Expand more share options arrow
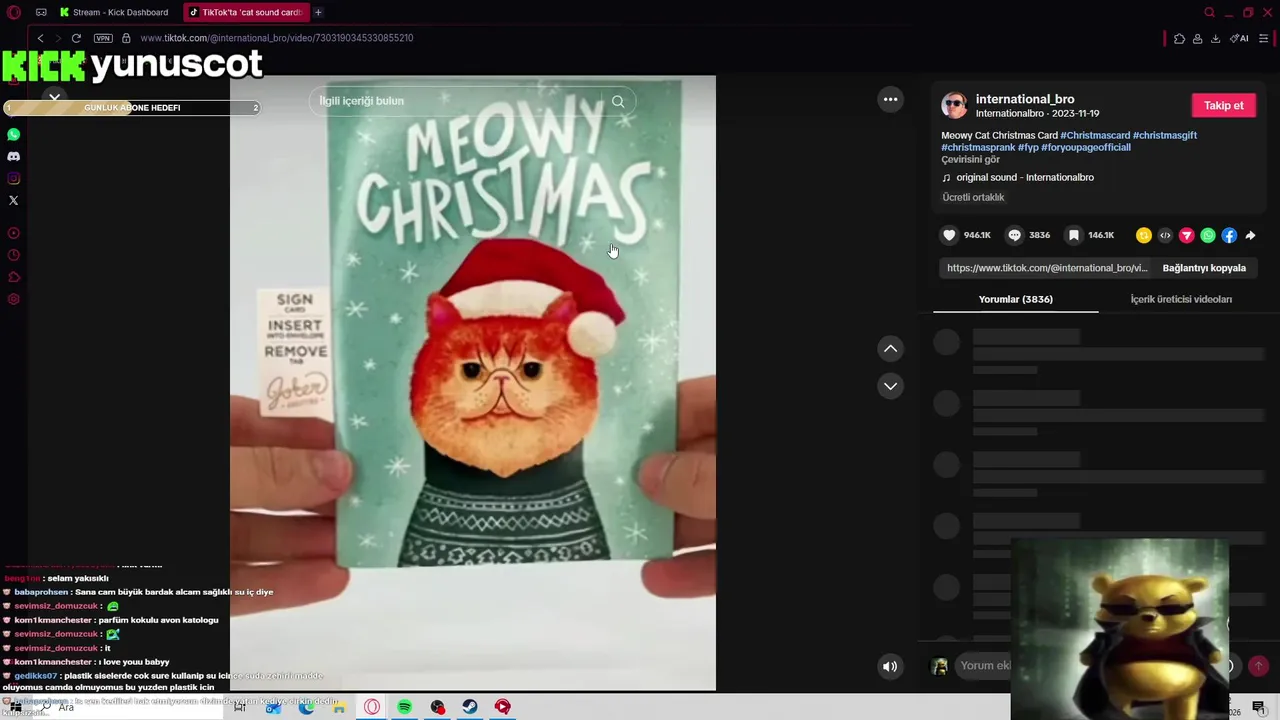The height and width of the screenshot is (720, 1280). pos(1250,235)
